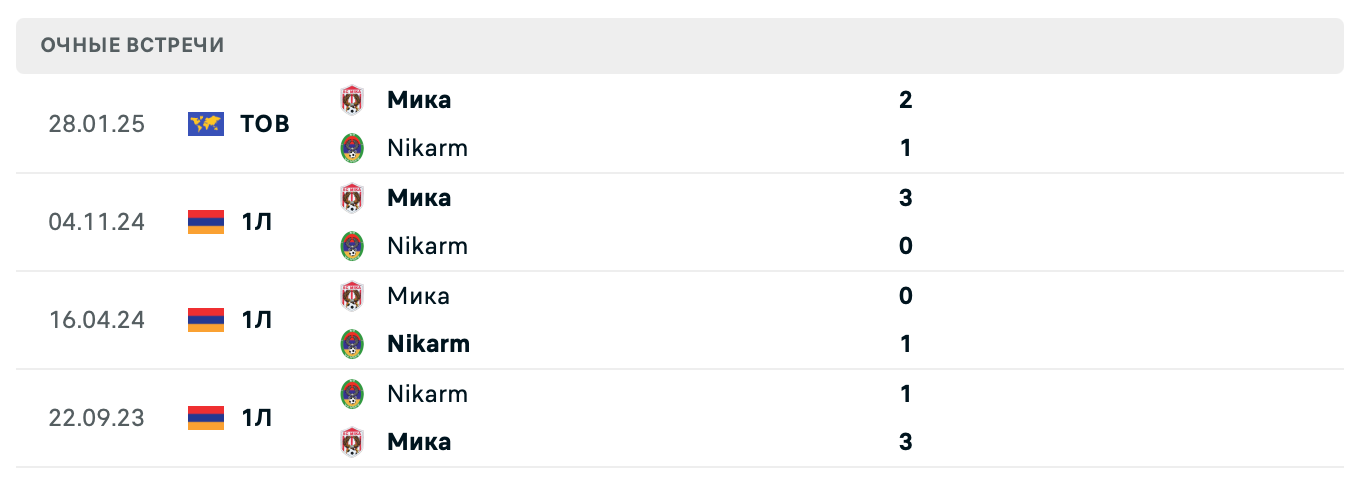Viewport: 1358px width, 484px height.
Task: Click Мика club crest in the 04.11.24 match
Action: 351,198
